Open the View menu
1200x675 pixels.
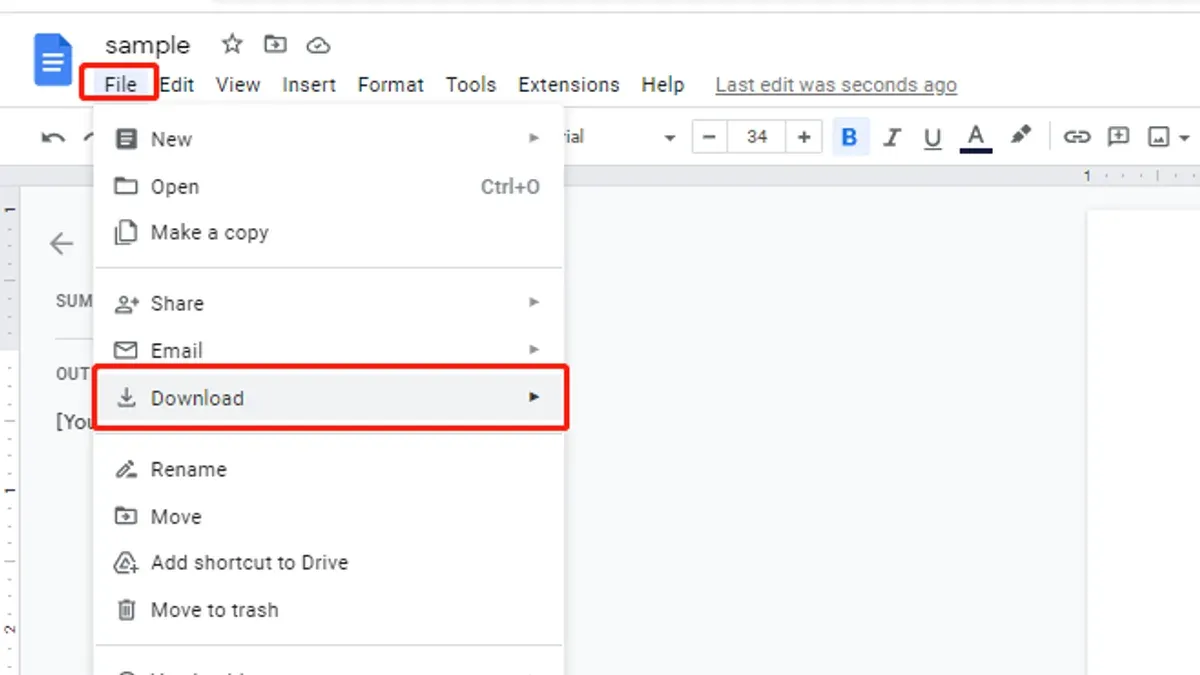pyautogui.click(x=238, y=84)
